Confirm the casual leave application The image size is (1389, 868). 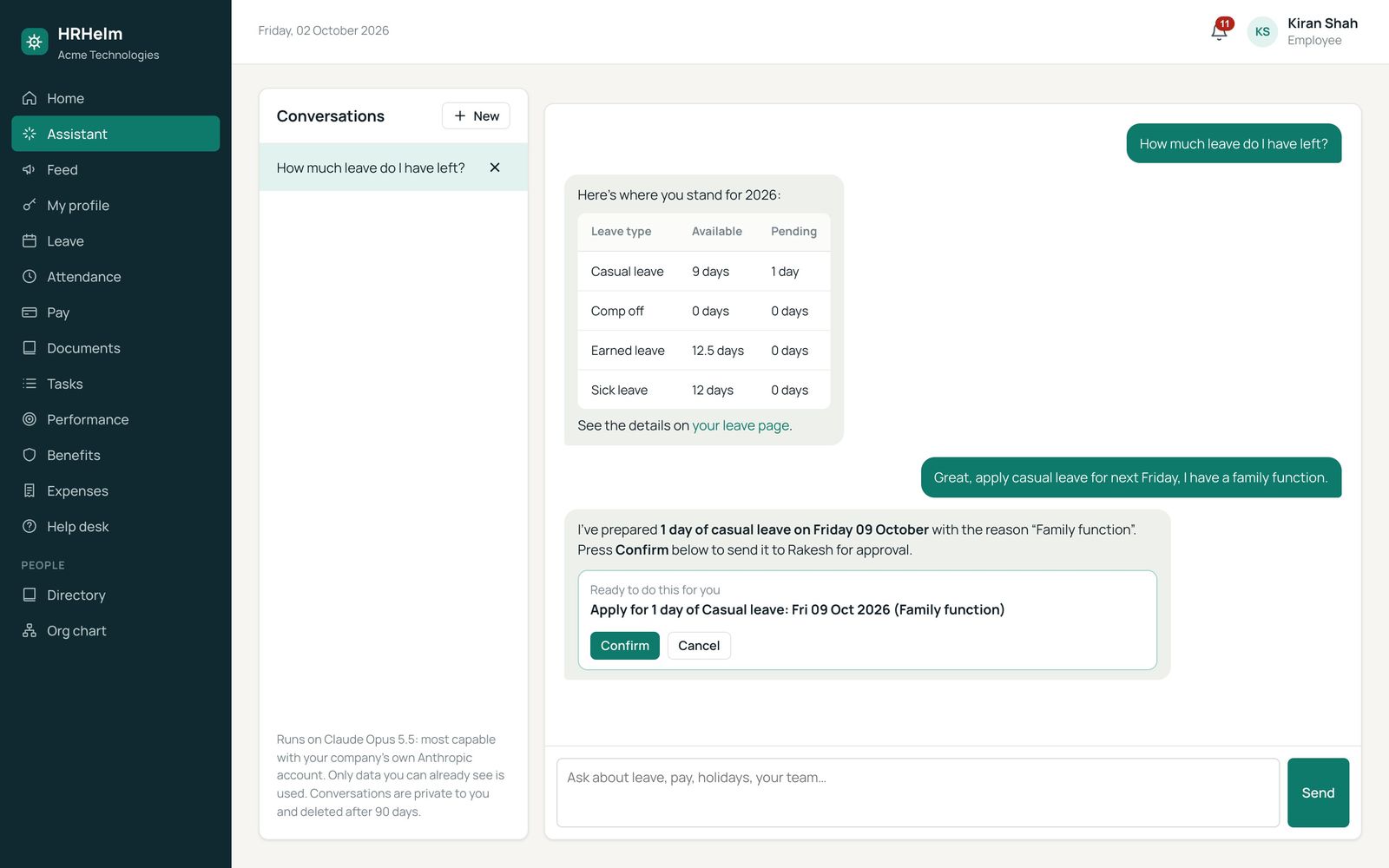(625, 646)
